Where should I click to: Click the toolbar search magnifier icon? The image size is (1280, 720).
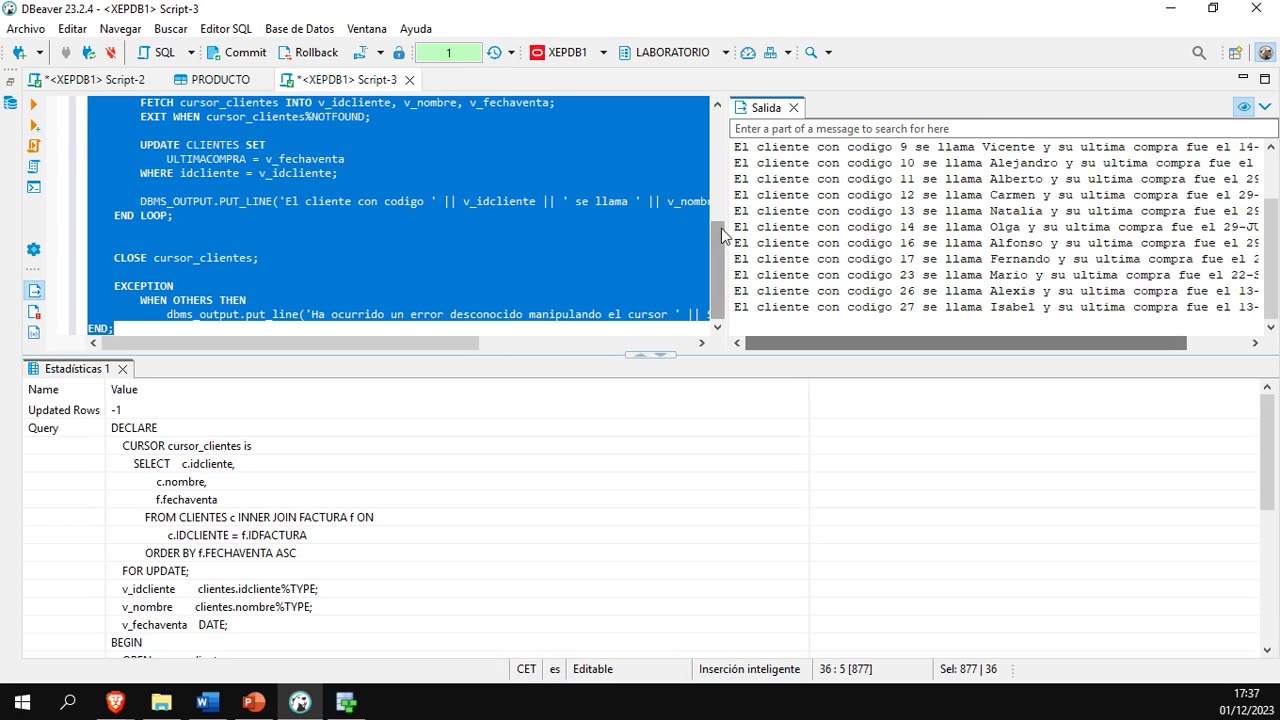click(811, 53)
